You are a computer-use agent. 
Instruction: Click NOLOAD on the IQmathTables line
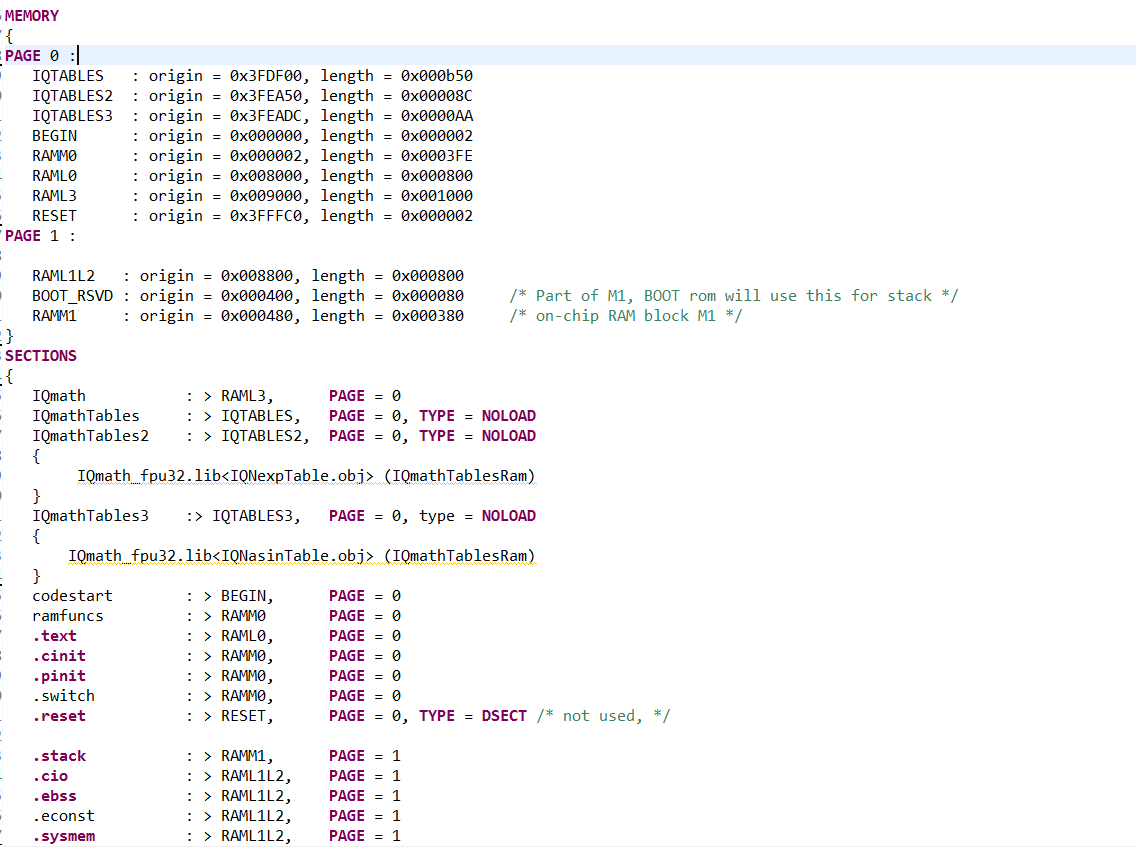[x=509, y=416]
